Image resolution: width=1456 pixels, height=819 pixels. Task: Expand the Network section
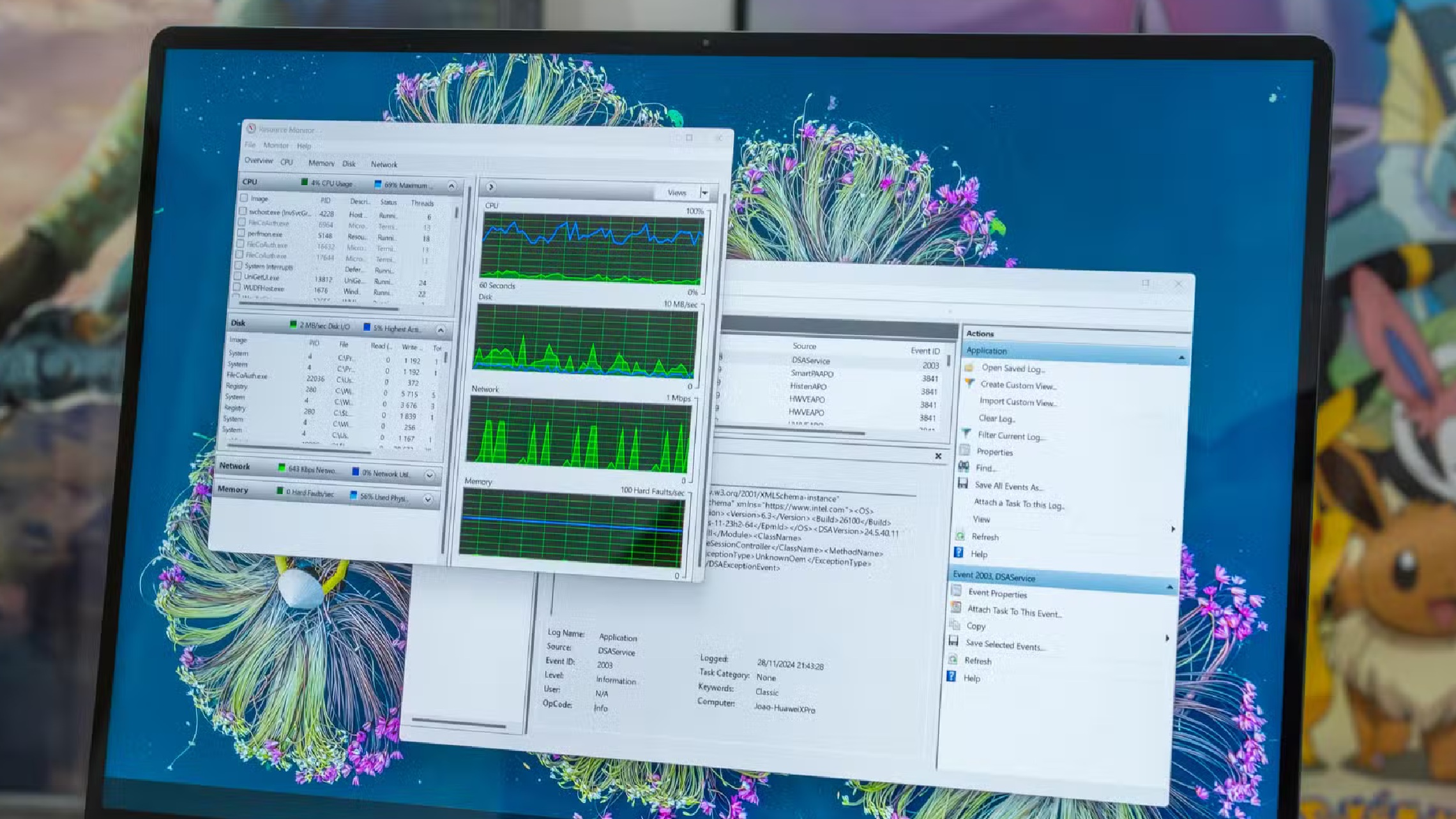pyautogui.click(x=430, y=475)
